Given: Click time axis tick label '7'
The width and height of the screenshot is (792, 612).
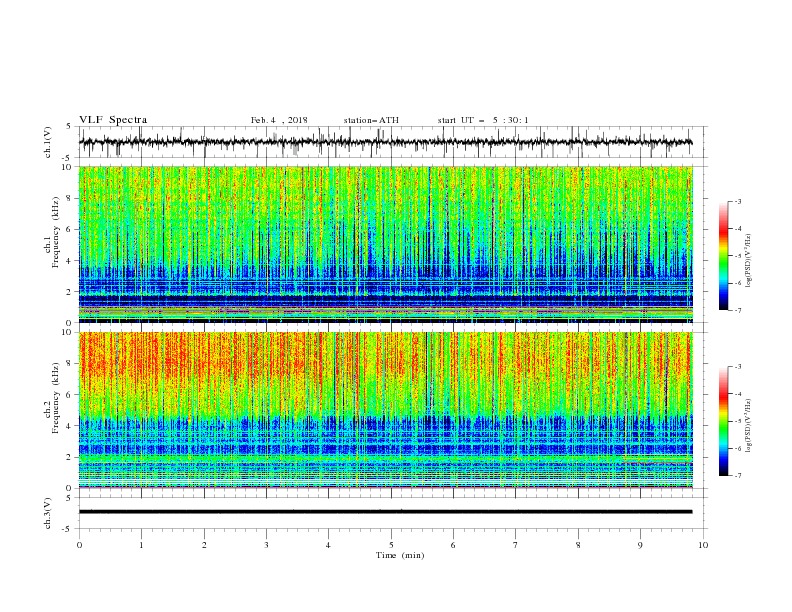Looking at the screenshot, I should [516, 545].
